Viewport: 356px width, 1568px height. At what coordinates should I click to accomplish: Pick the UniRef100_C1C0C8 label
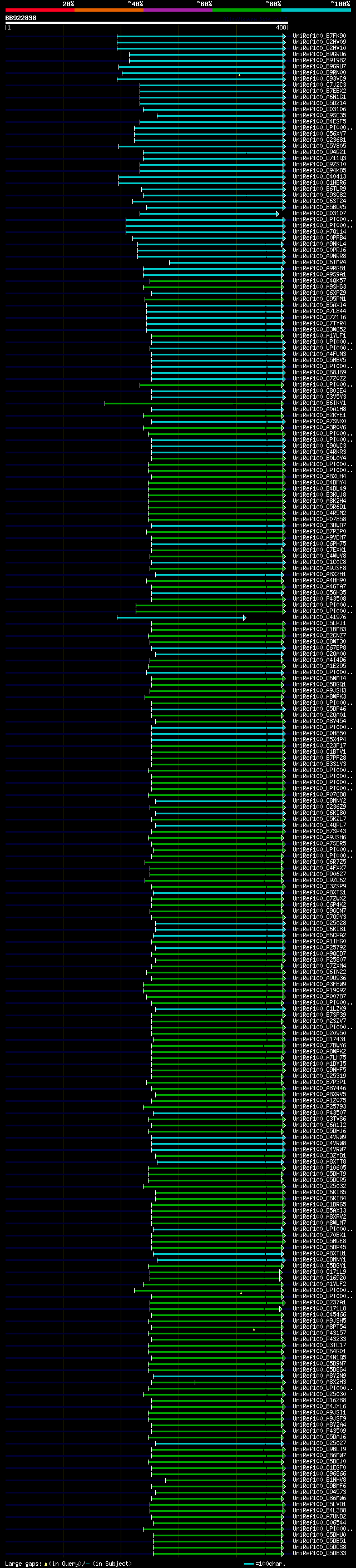click(319, 562)
